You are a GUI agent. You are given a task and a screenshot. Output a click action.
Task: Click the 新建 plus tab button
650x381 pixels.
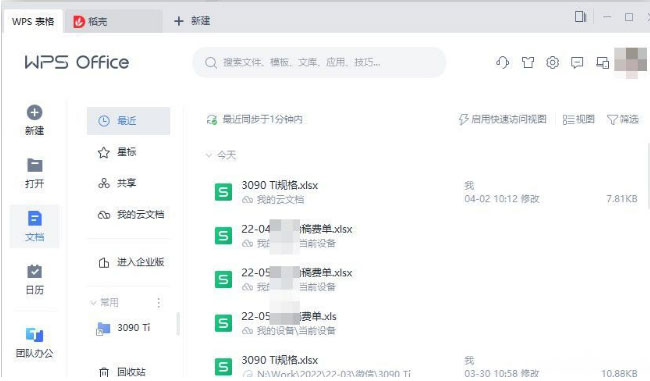click(x=192, y=21)
